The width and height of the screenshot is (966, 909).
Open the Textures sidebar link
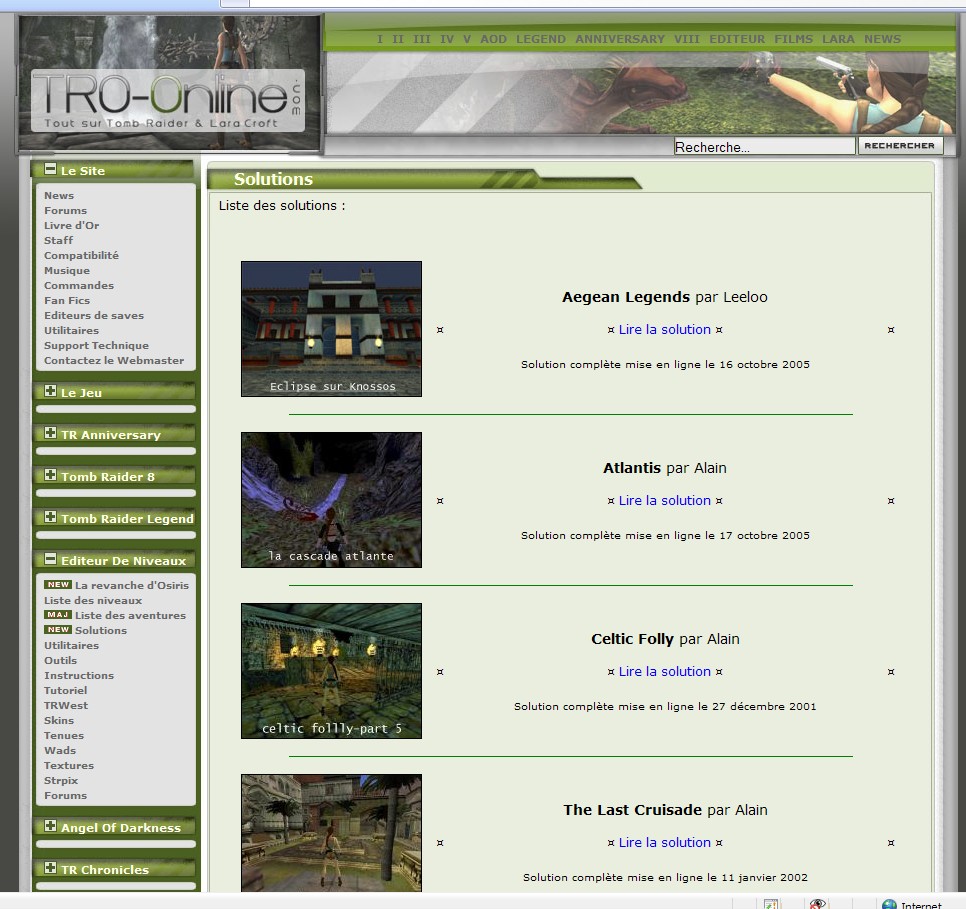tap(69, 765)
